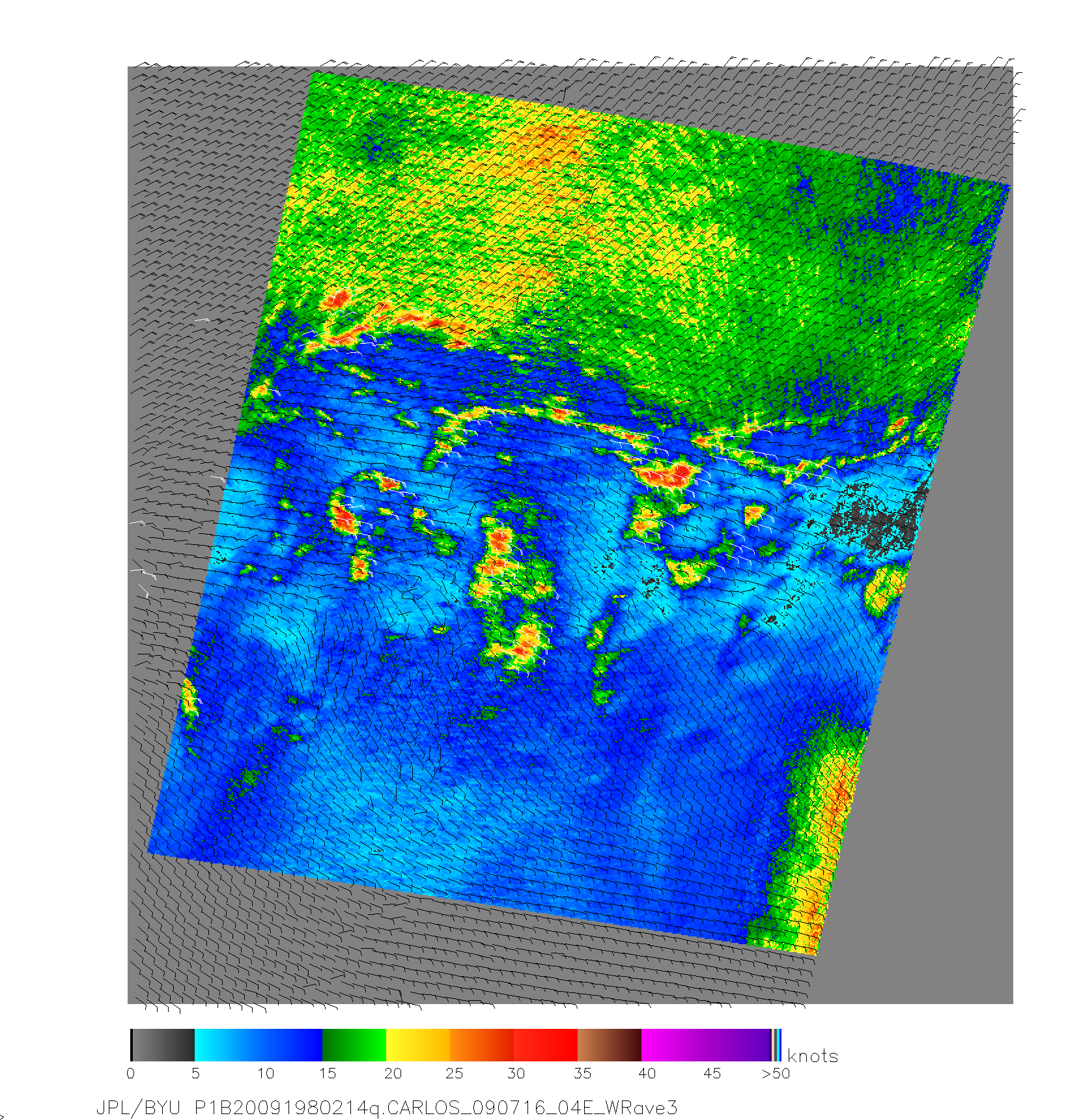Click the 'knots' unit label
The image size is (1081, 1120).
point(813,1056)
